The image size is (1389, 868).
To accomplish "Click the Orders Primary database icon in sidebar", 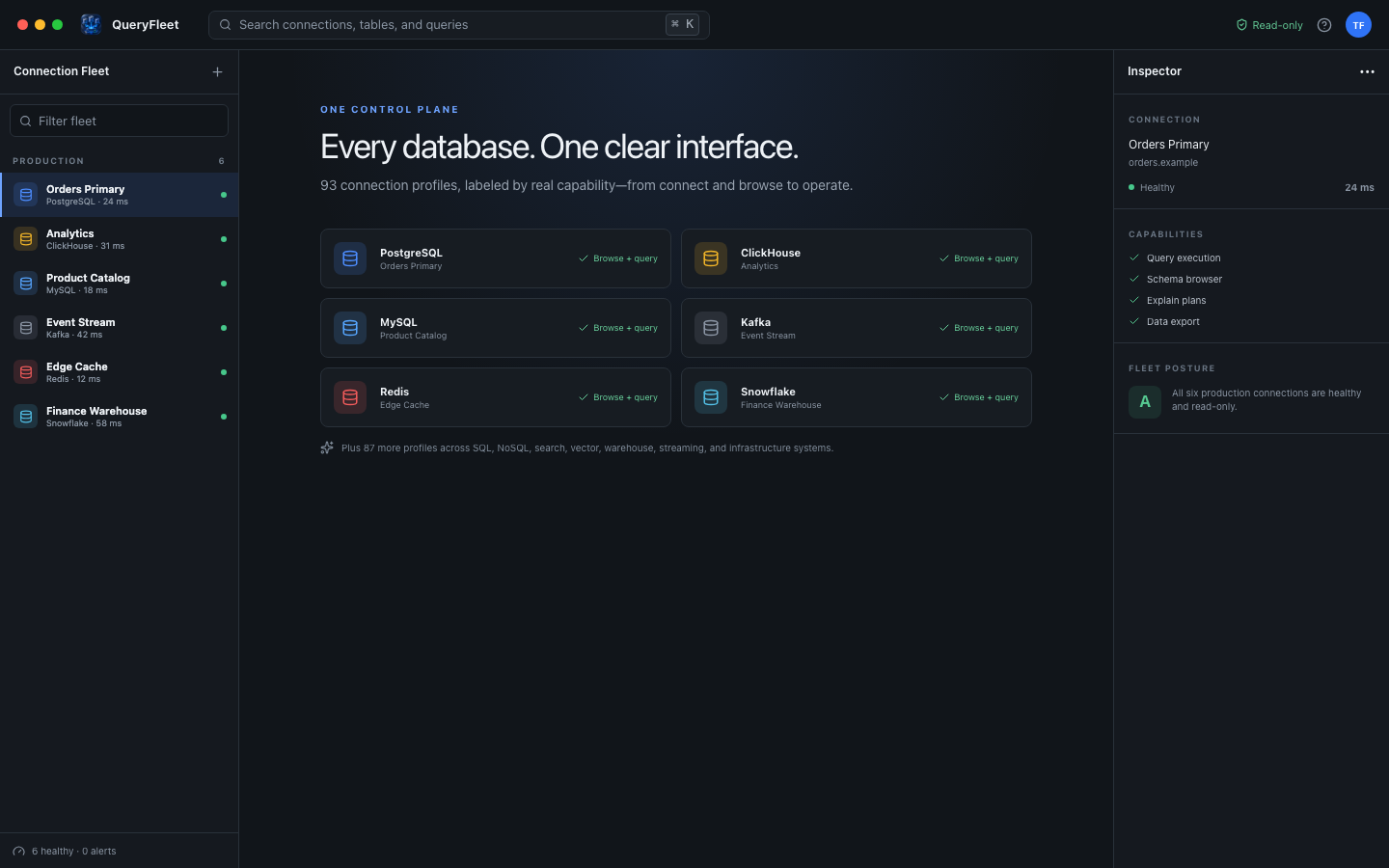I will coord(26,195).
